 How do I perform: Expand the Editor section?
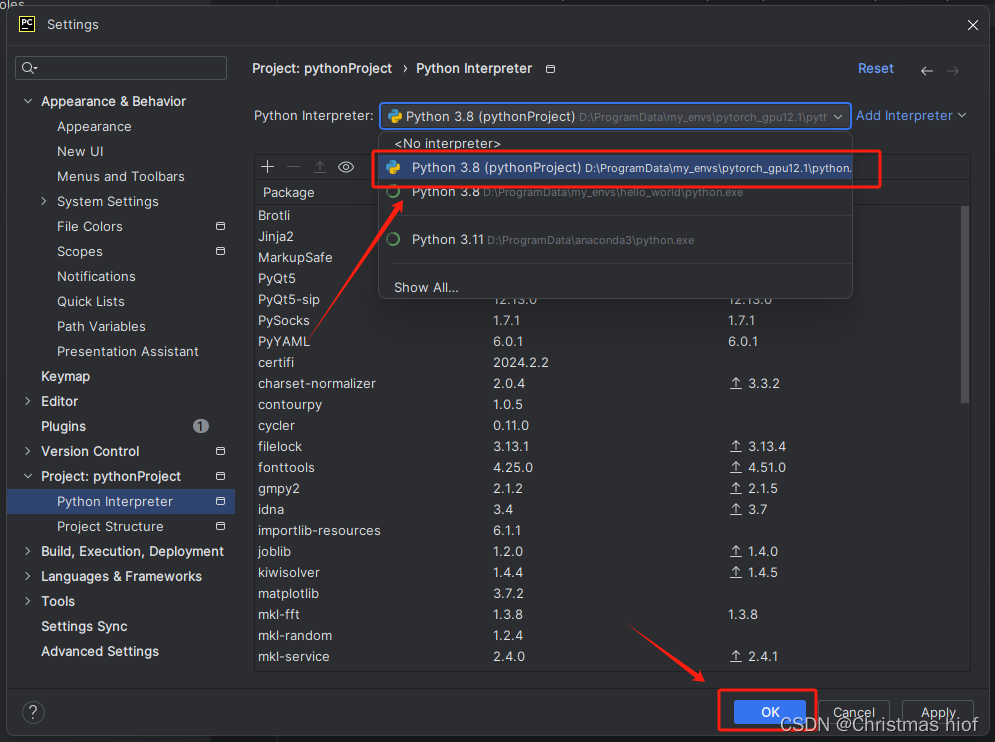[28, 401]
